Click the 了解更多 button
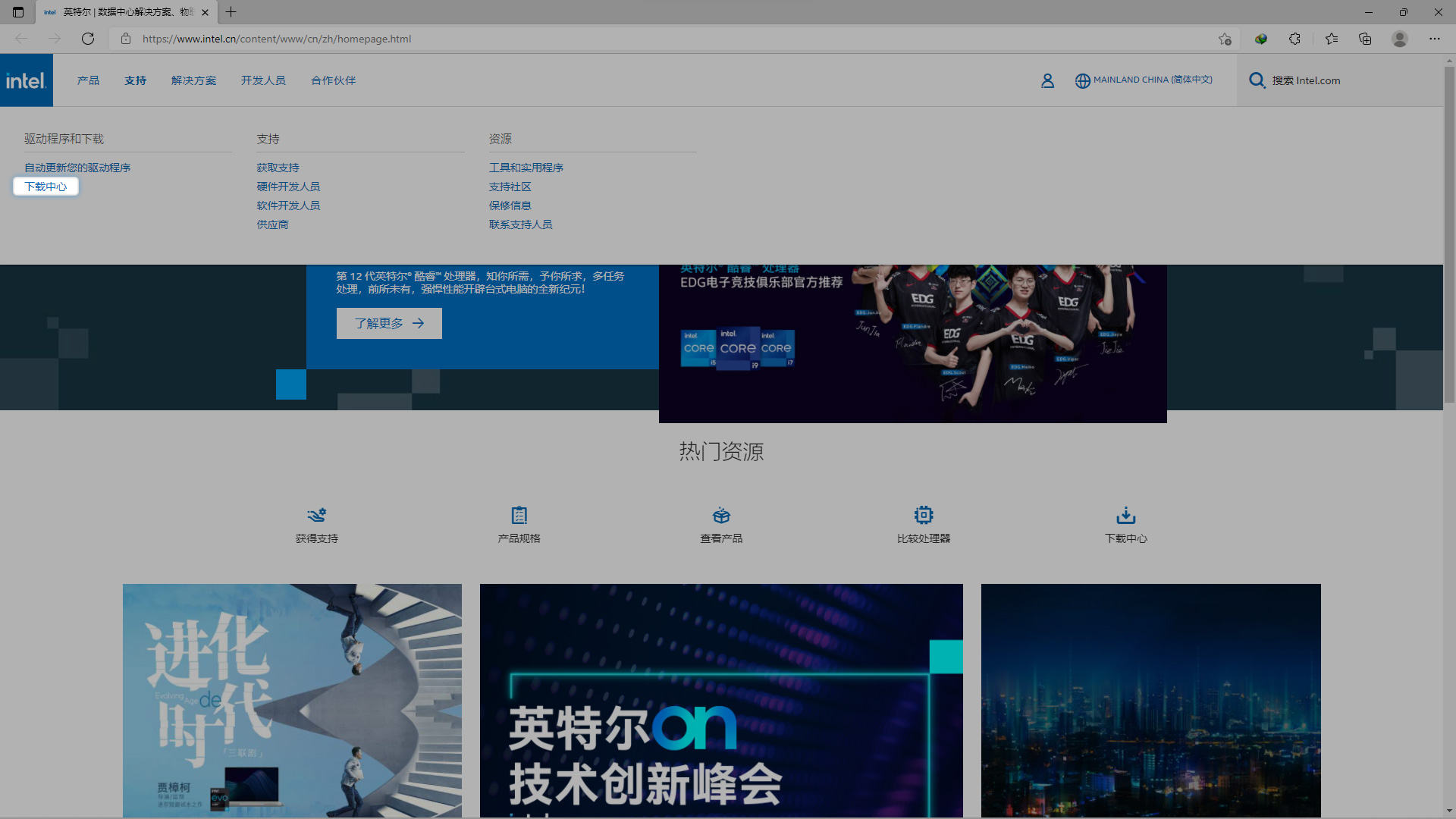 click(389, 323)
